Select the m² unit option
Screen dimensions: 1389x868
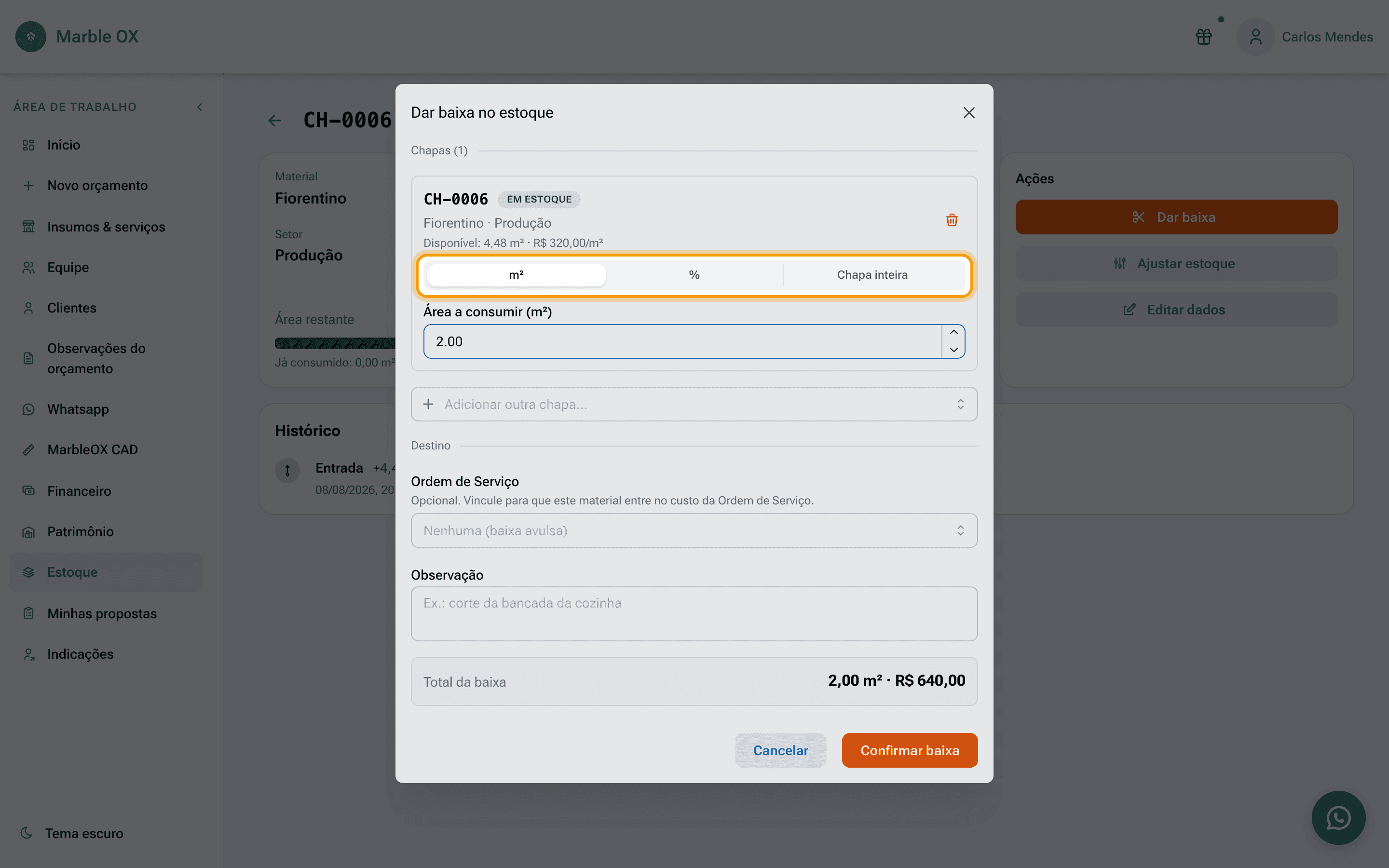pyautogui.click(x=516, y=275)
